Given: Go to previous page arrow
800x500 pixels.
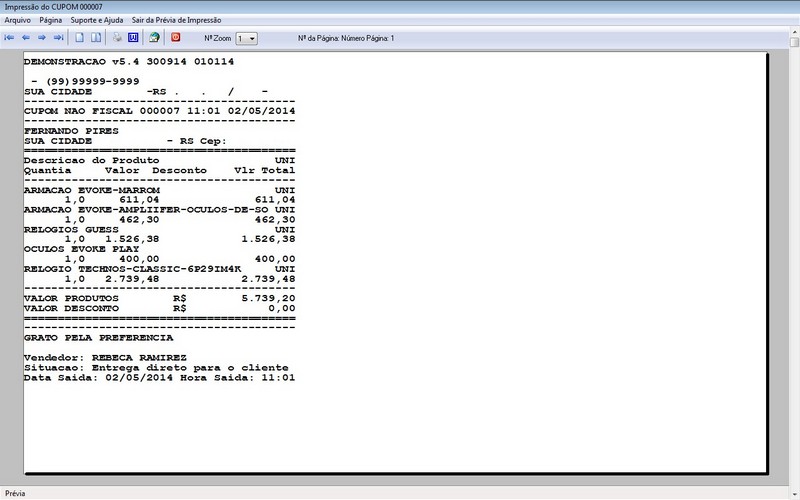Looking at the screenshot, I should coord(26,38).
